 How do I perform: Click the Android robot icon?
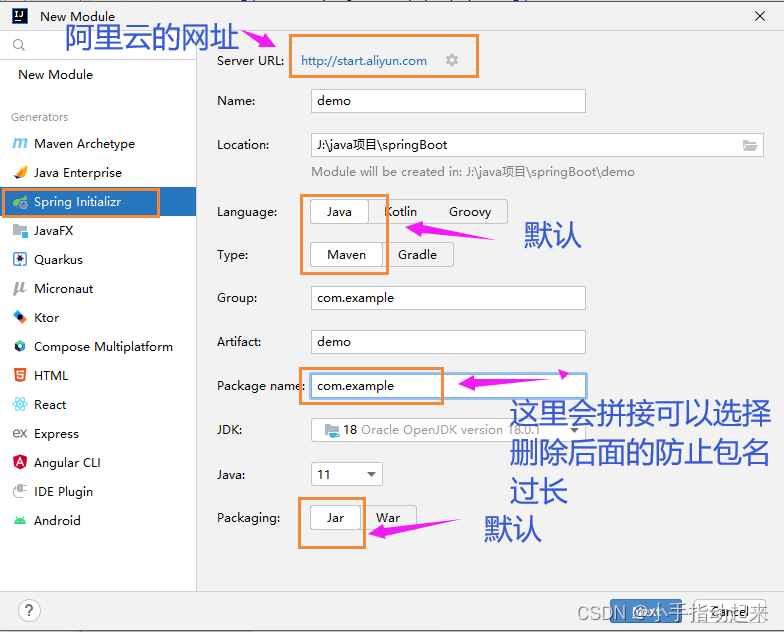pos(20,520)
